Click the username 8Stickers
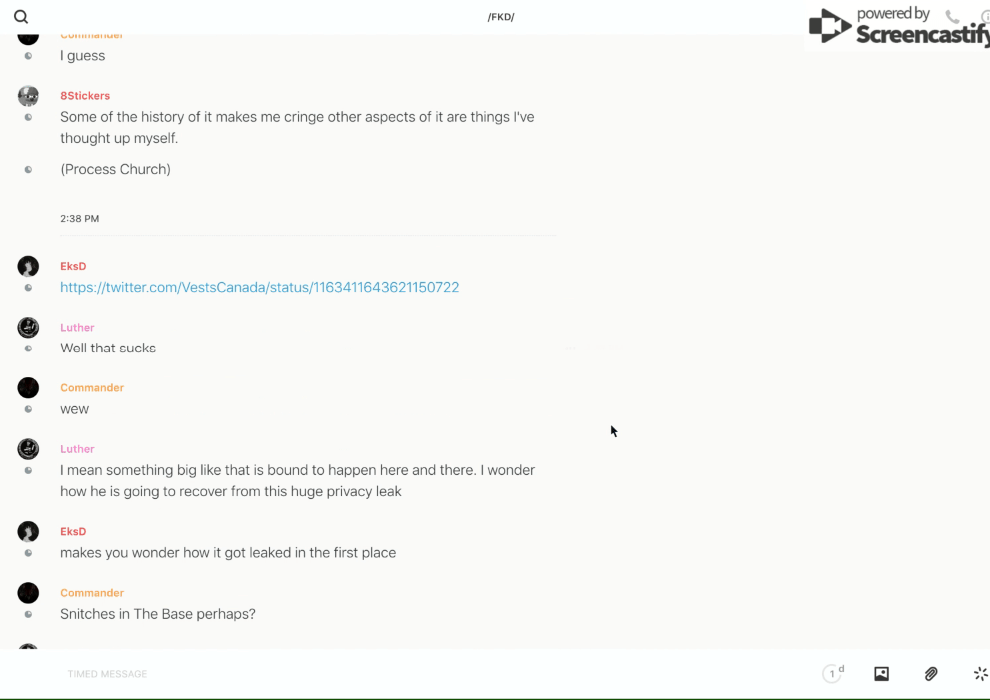 85,96
